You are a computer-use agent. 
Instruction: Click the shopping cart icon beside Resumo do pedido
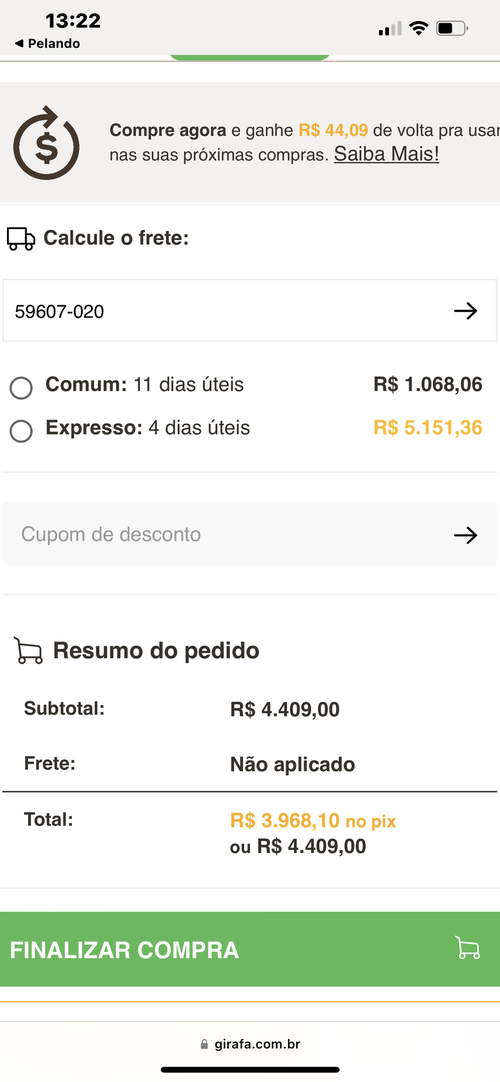pos(28,651)
